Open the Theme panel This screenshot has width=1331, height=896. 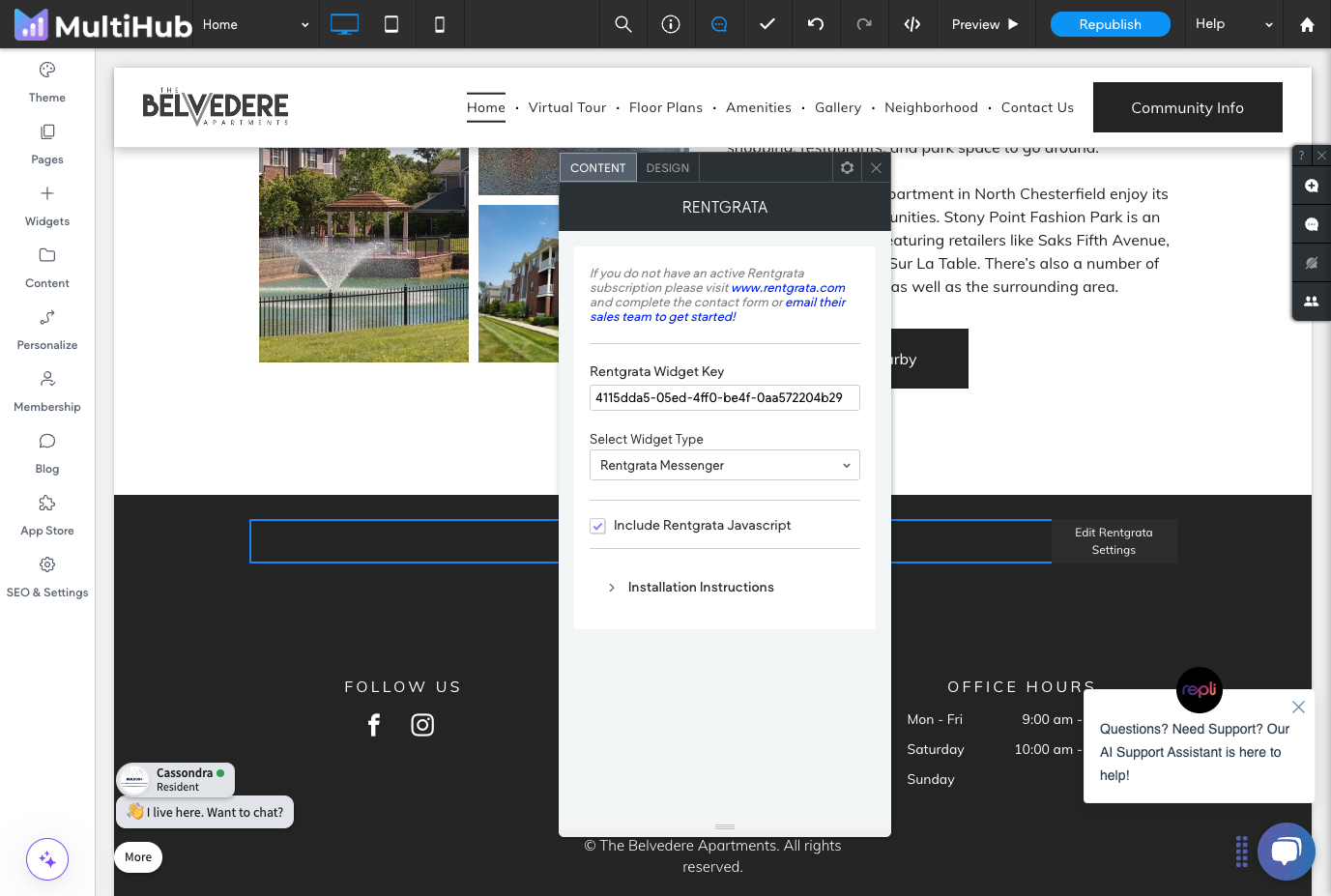click(x=47, y=82)
